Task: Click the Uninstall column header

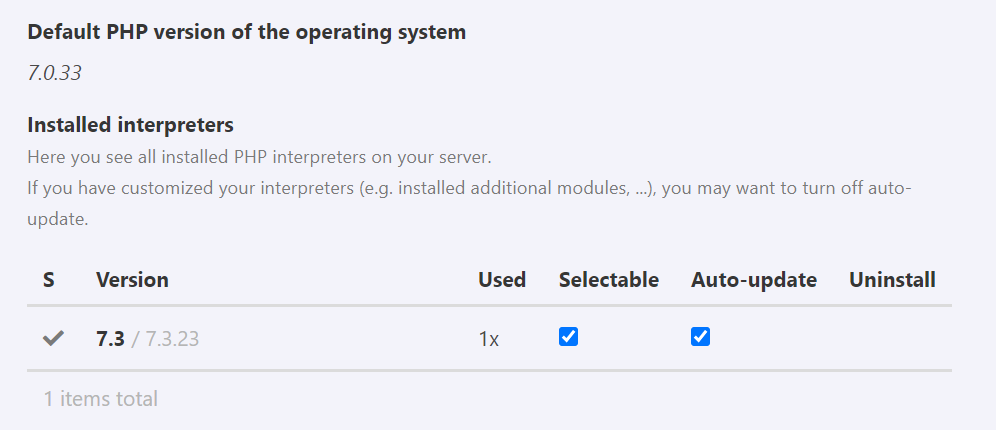Action: (892, 280)
